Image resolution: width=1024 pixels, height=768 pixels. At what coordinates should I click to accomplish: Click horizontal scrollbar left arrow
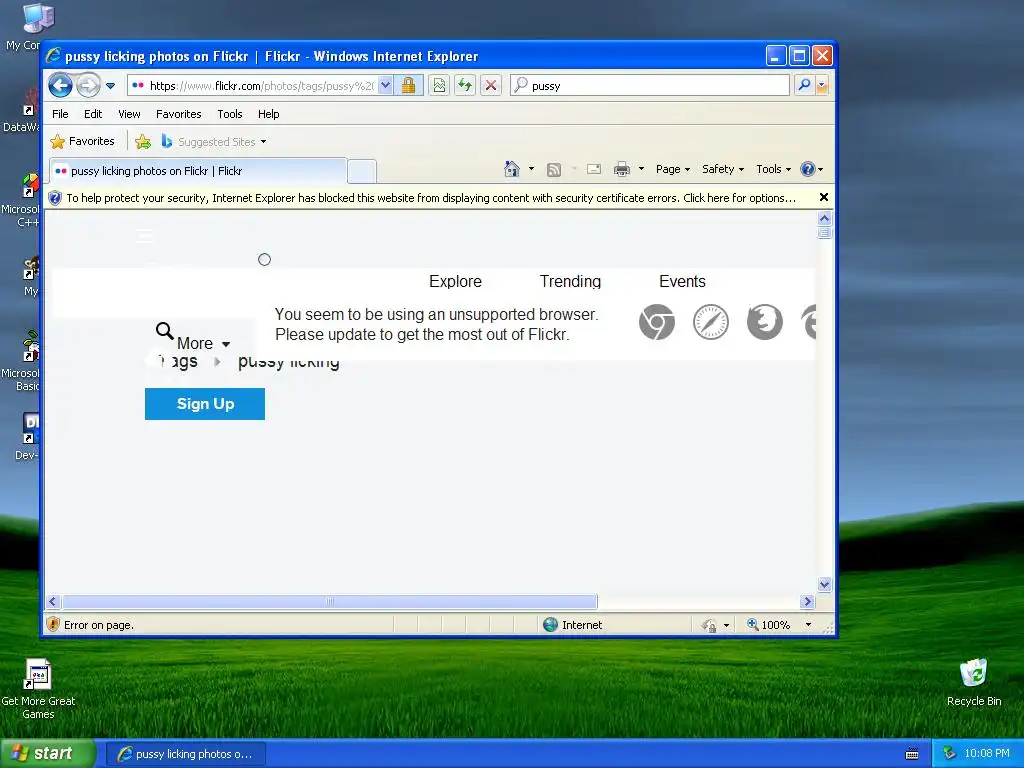click(54, 601)
